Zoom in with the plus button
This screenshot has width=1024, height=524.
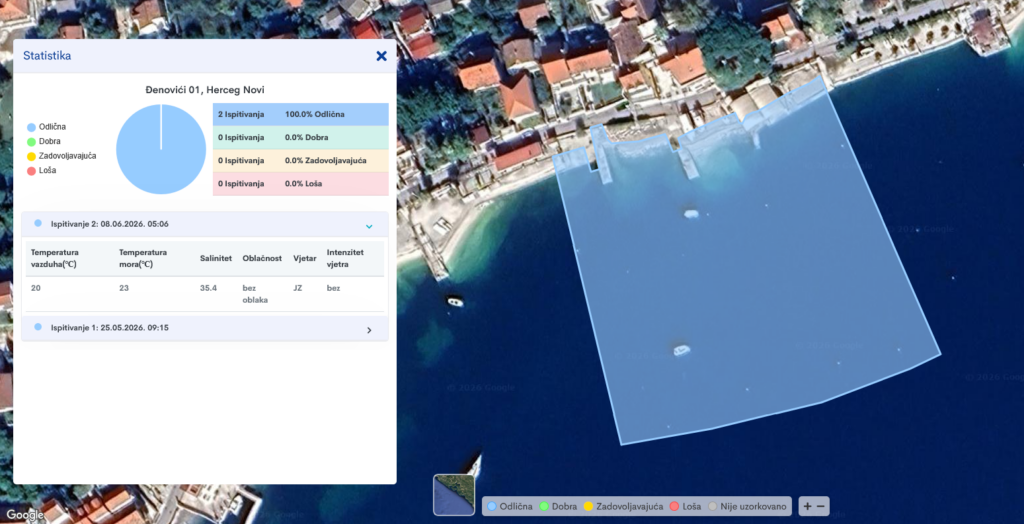[x=807, y=506]
